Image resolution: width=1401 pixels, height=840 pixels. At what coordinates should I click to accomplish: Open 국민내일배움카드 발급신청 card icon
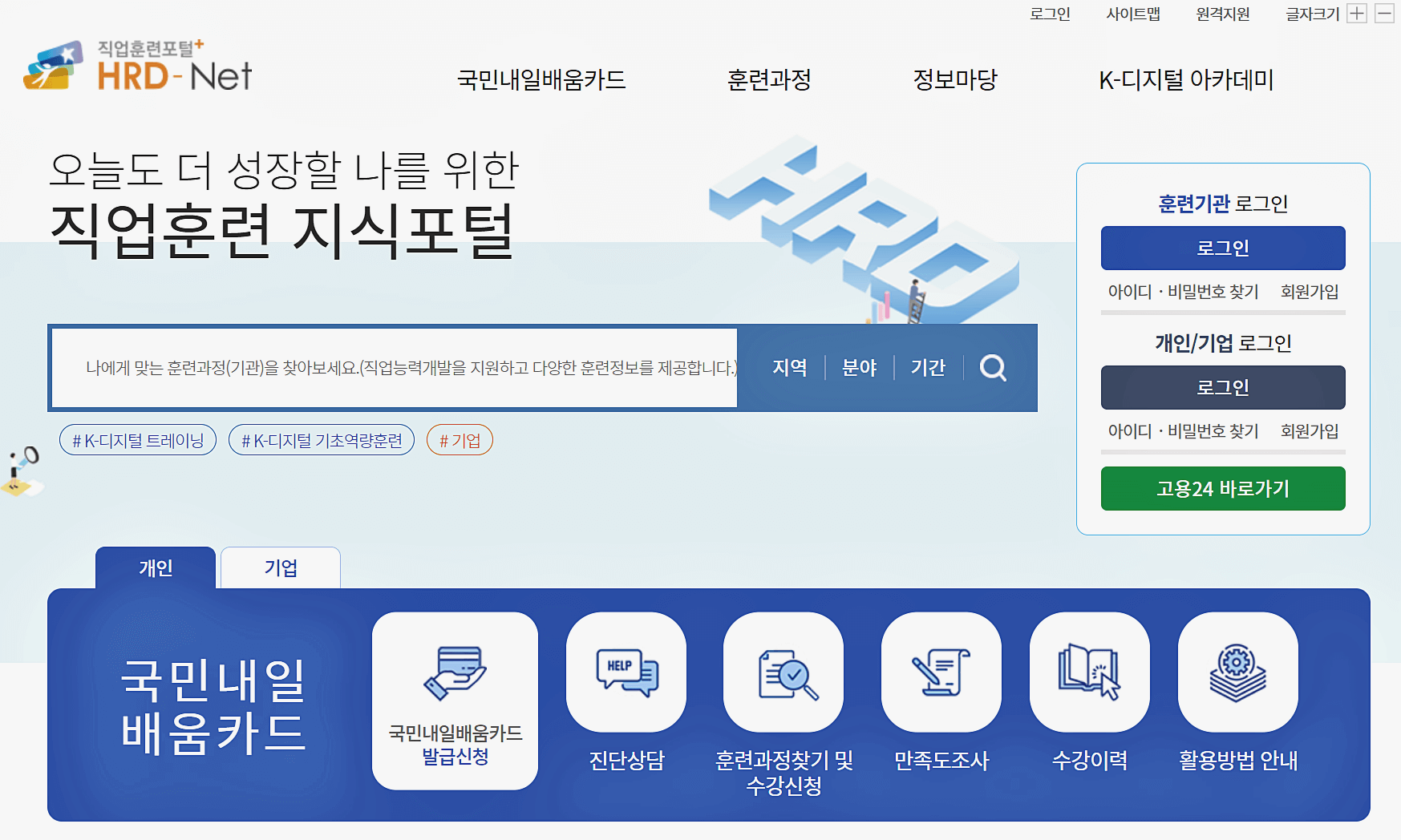point(455,701)
